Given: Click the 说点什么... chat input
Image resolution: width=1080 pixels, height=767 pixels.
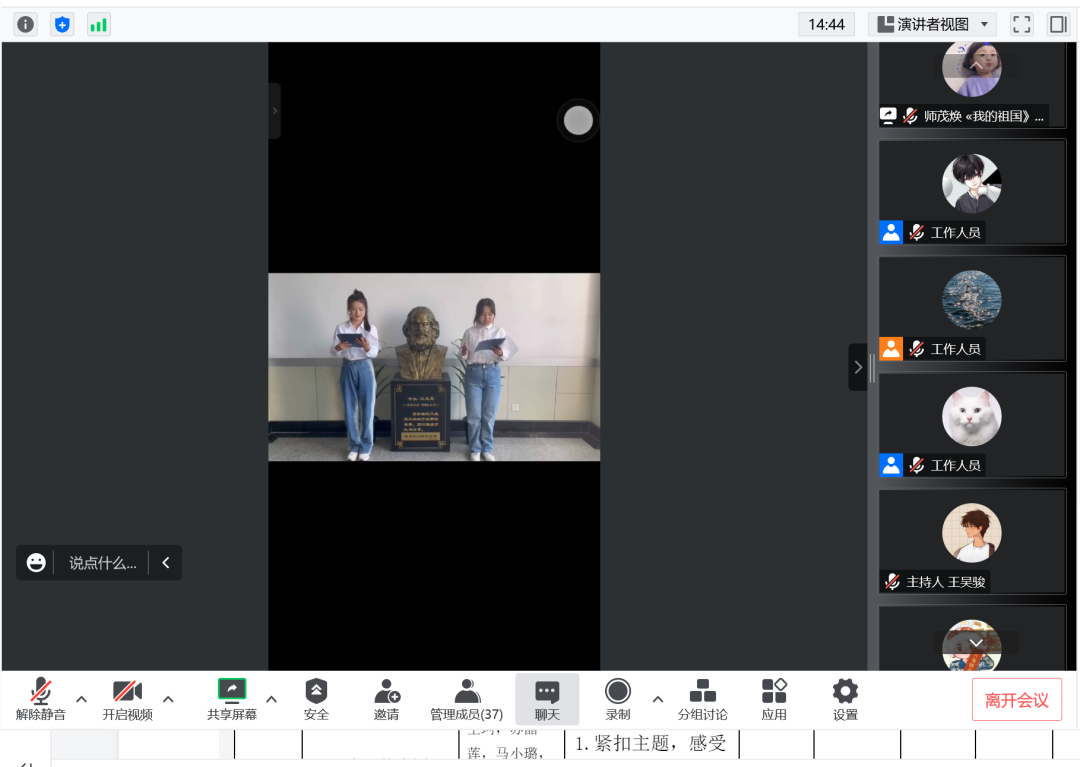Looking at the screenshot, I should tap(101, 563).
